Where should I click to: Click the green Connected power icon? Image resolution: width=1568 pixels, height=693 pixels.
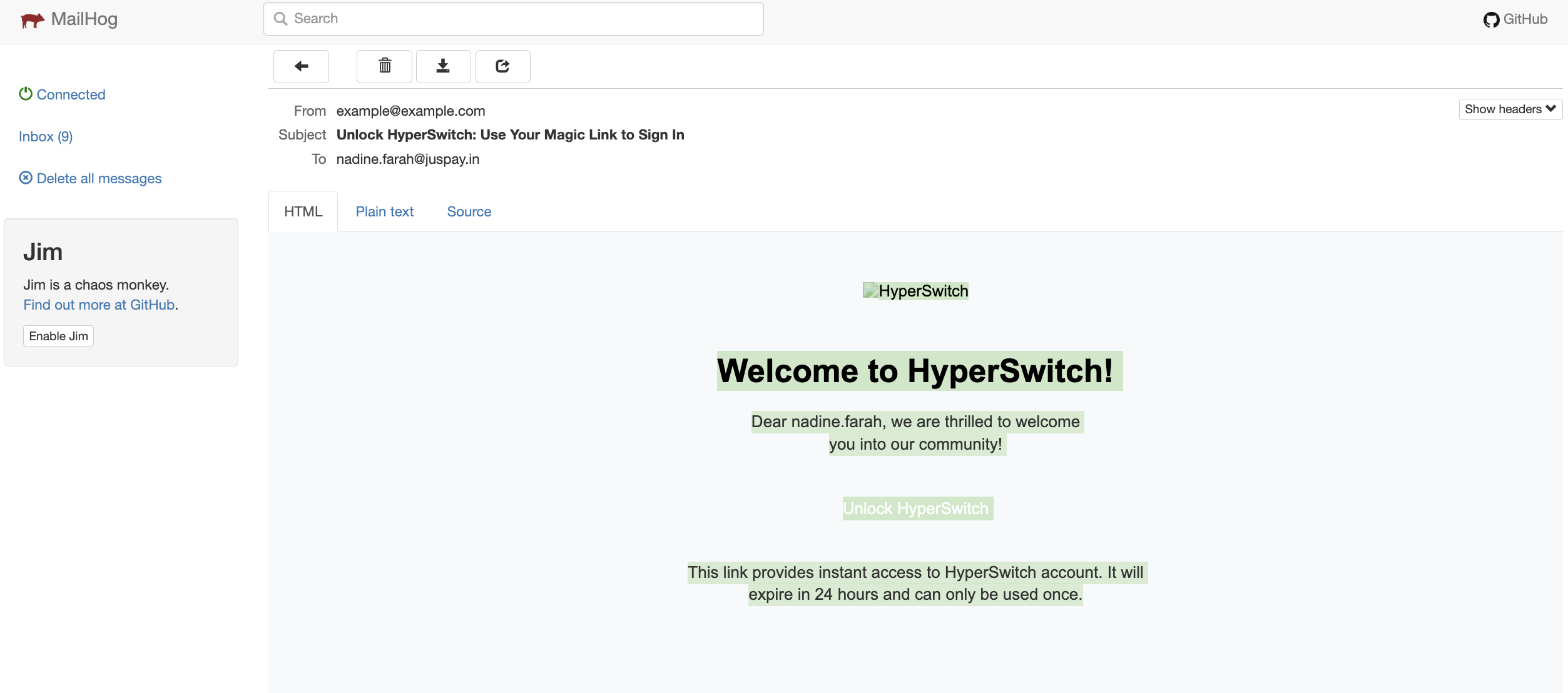click(x=26, y=94)
